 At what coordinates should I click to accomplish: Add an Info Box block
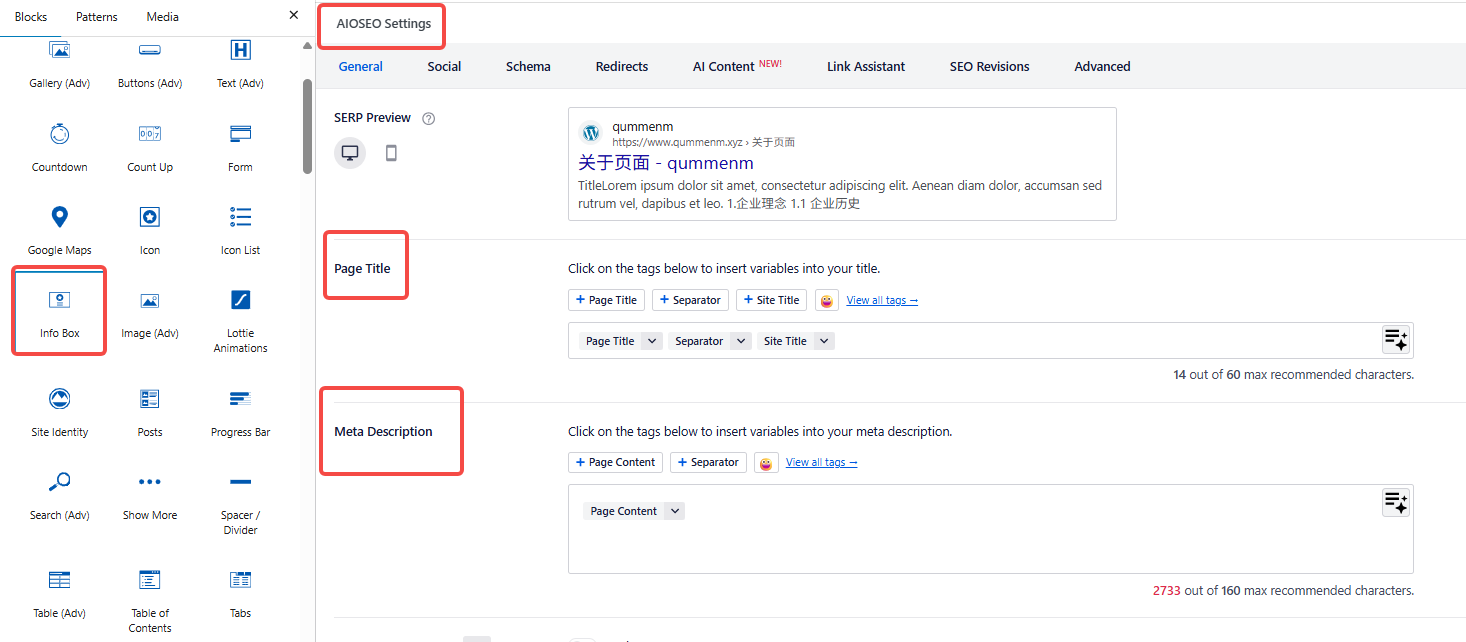click(59, 310)
